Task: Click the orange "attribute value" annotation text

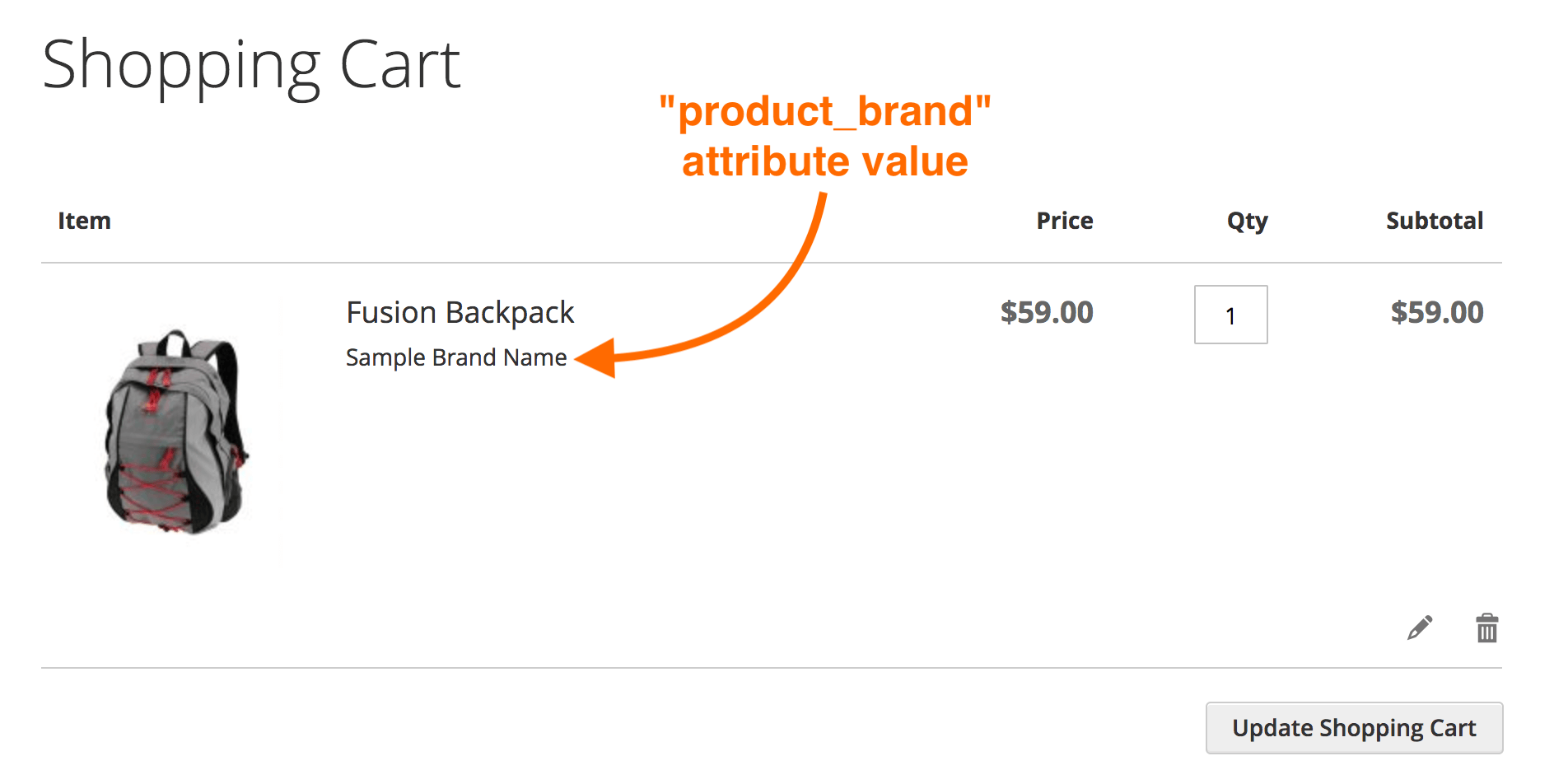Action: point(825,161)
